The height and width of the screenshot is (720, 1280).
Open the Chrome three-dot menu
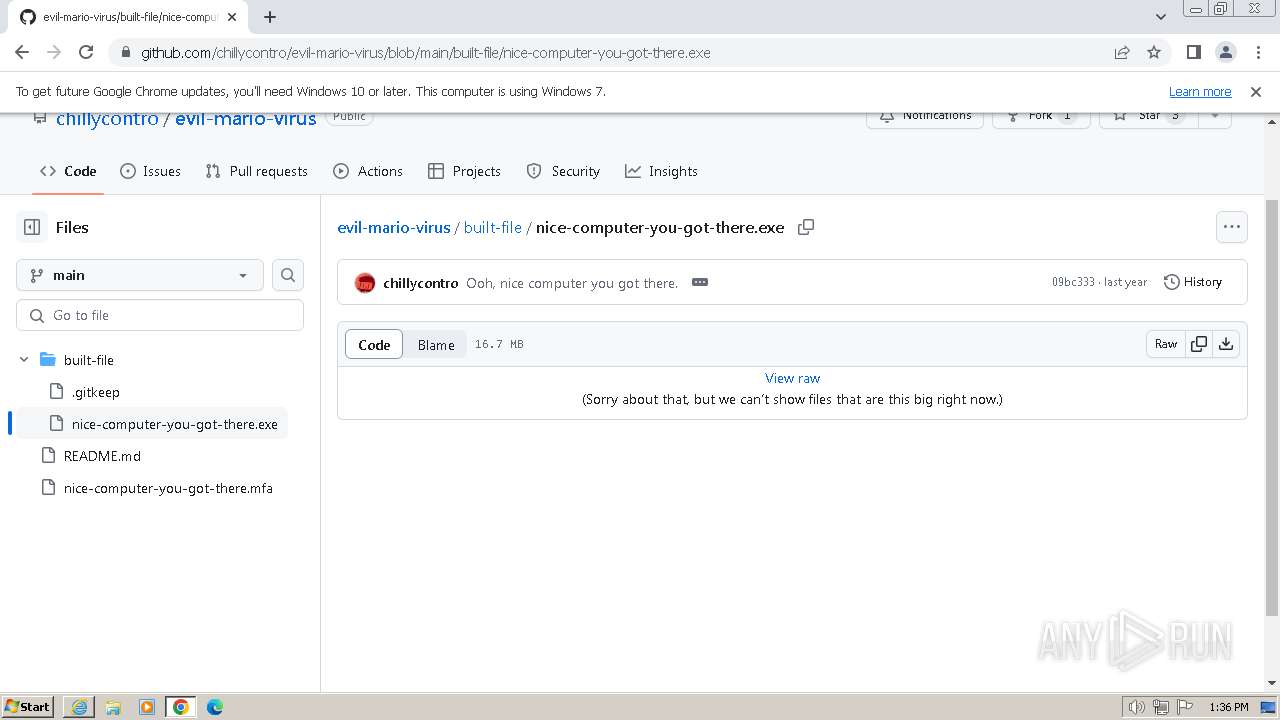[1257, 52]
